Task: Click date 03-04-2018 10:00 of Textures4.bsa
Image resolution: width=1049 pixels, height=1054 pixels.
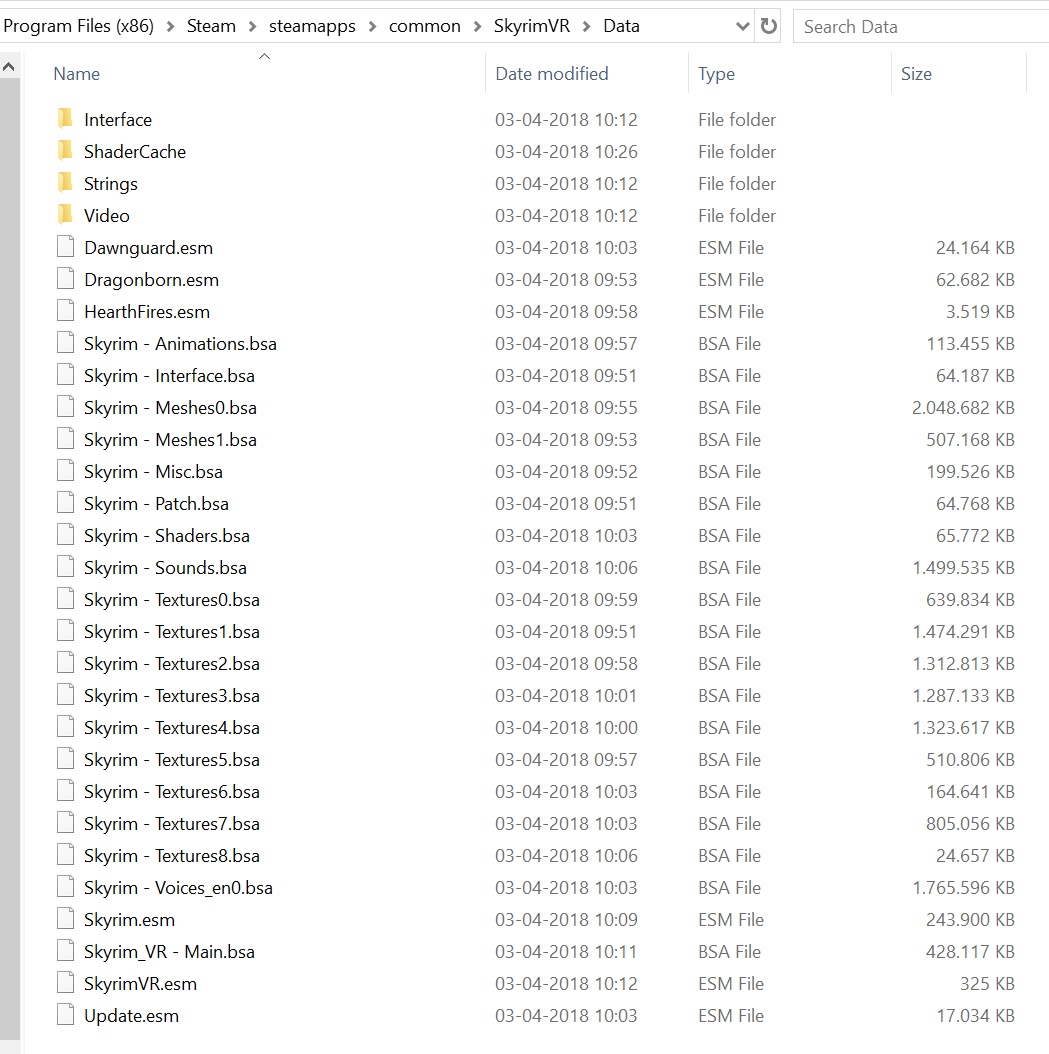Action: click(x=566, y=727)
